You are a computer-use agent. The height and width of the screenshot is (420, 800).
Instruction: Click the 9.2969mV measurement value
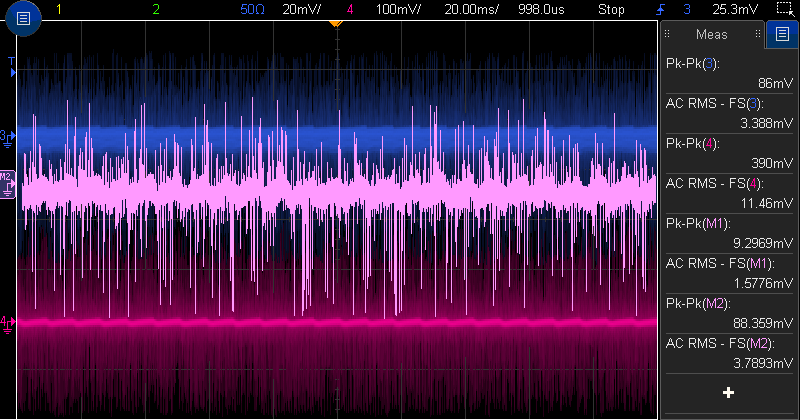[x=763, y=243]
